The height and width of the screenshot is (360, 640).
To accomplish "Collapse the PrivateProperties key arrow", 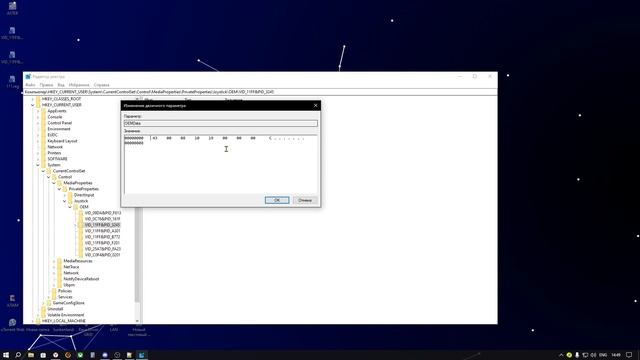I will point(59,189).
